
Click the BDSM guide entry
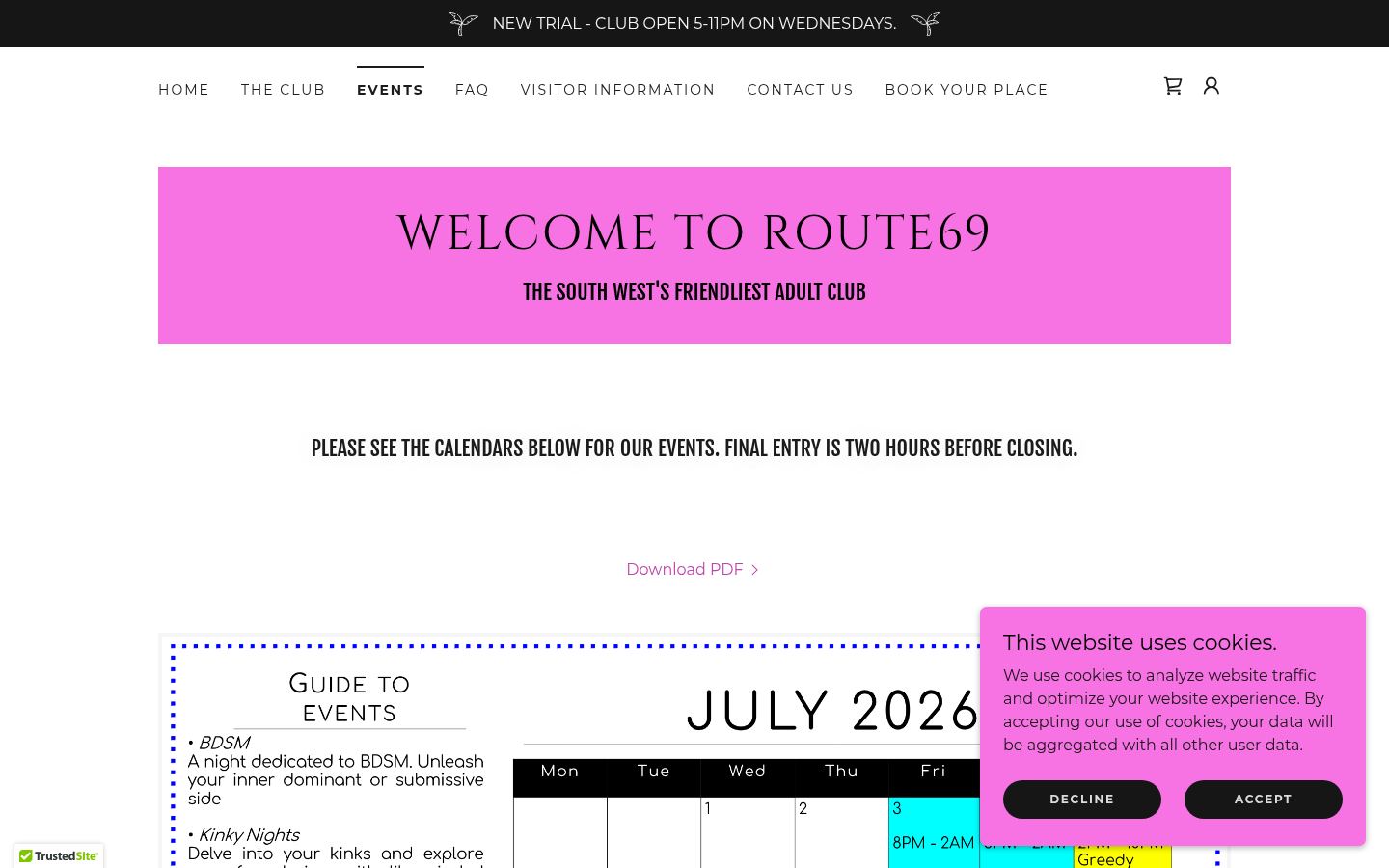click(335, 771)
